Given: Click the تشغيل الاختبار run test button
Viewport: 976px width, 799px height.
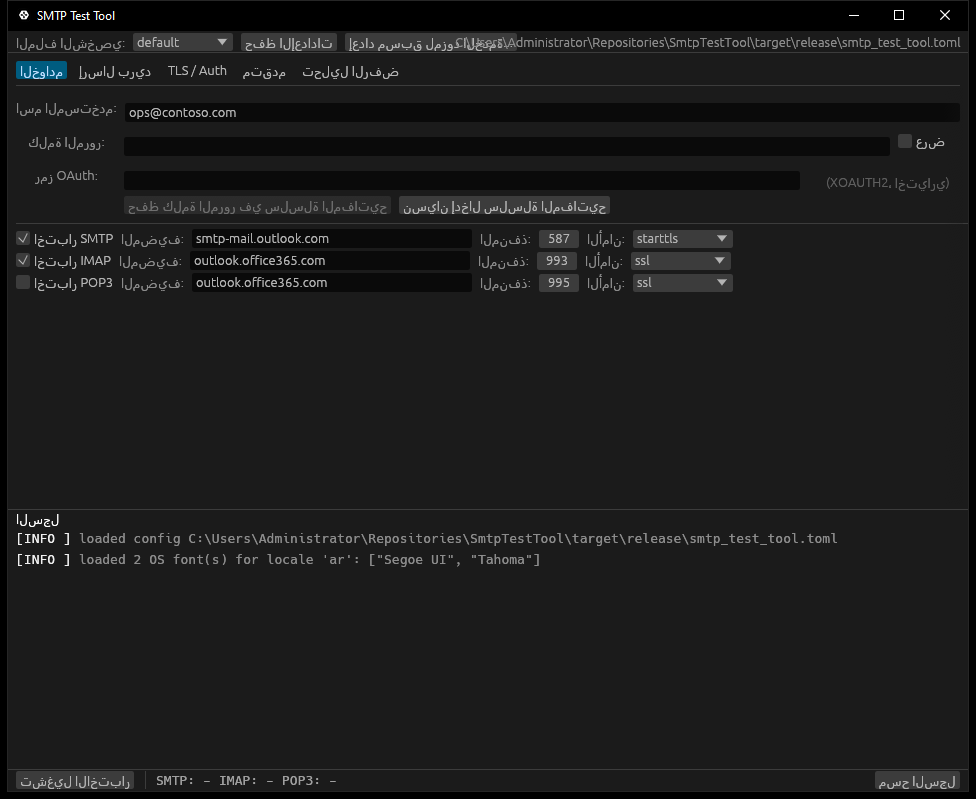Looking at the screenshot, I should (75, 781).
